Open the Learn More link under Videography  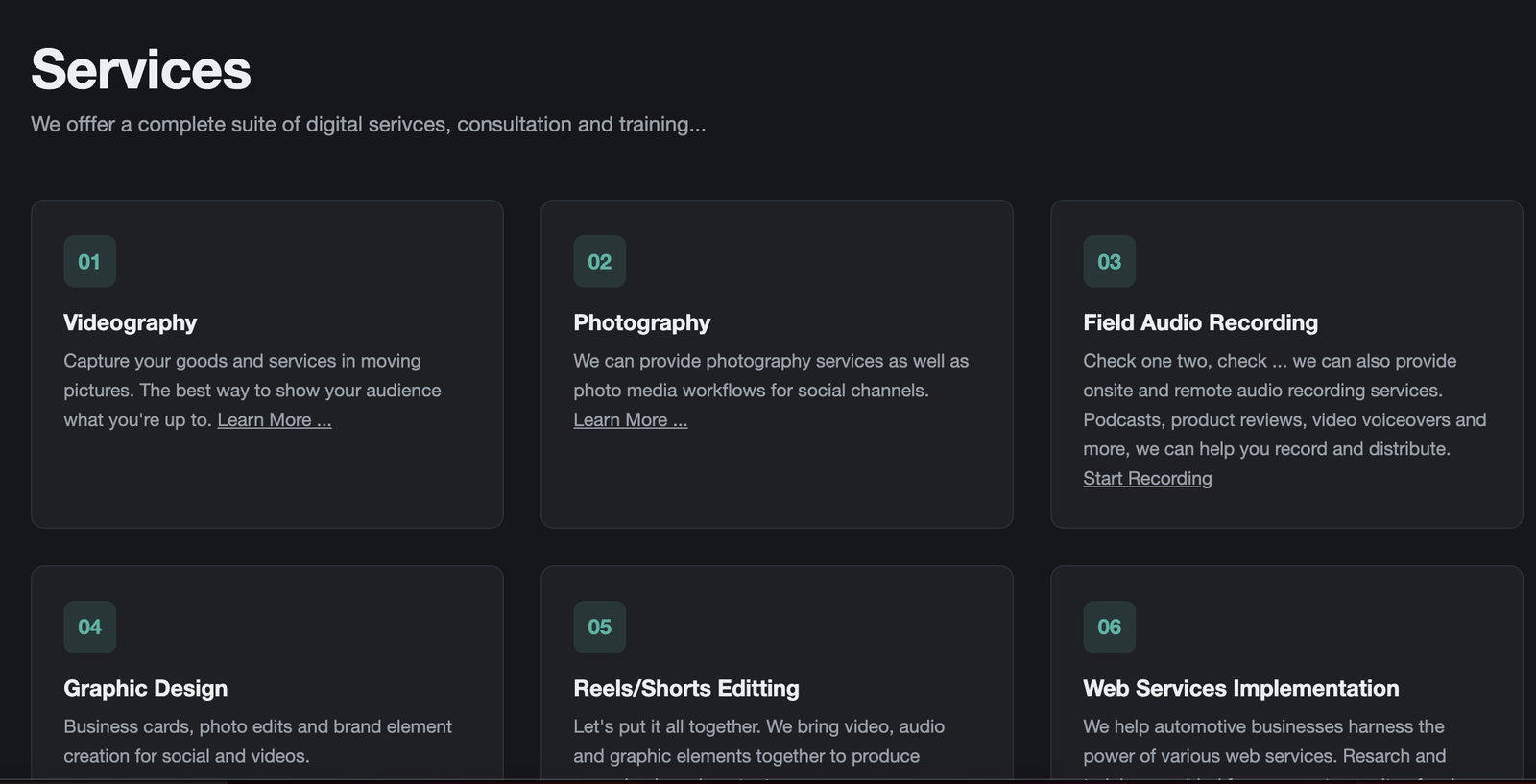coord(275,420)
